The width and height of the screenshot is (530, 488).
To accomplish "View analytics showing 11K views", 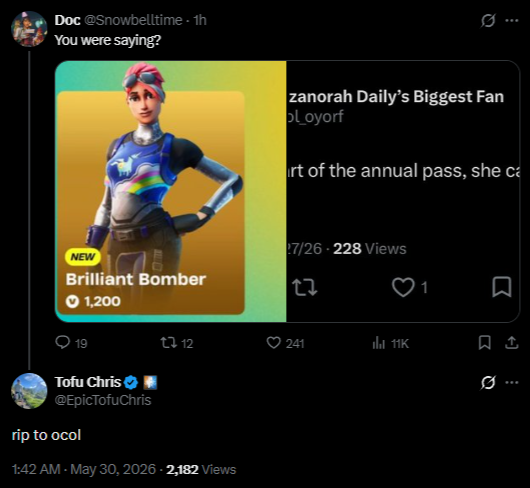I will pyautogui.click(x=379, y=343).
